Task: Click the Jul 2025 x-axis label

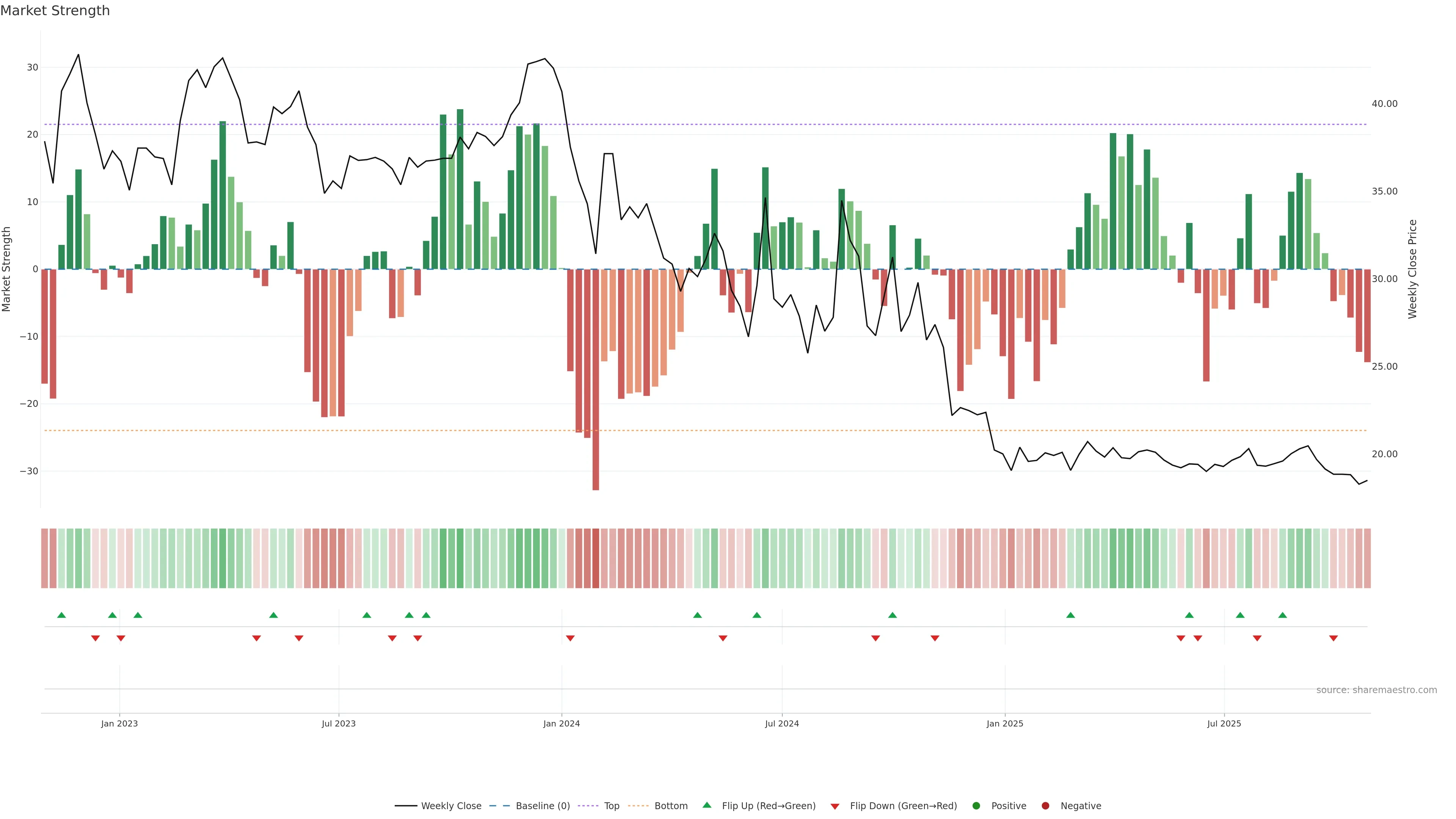Action: pyautogui.click(x=1224, y=723)
